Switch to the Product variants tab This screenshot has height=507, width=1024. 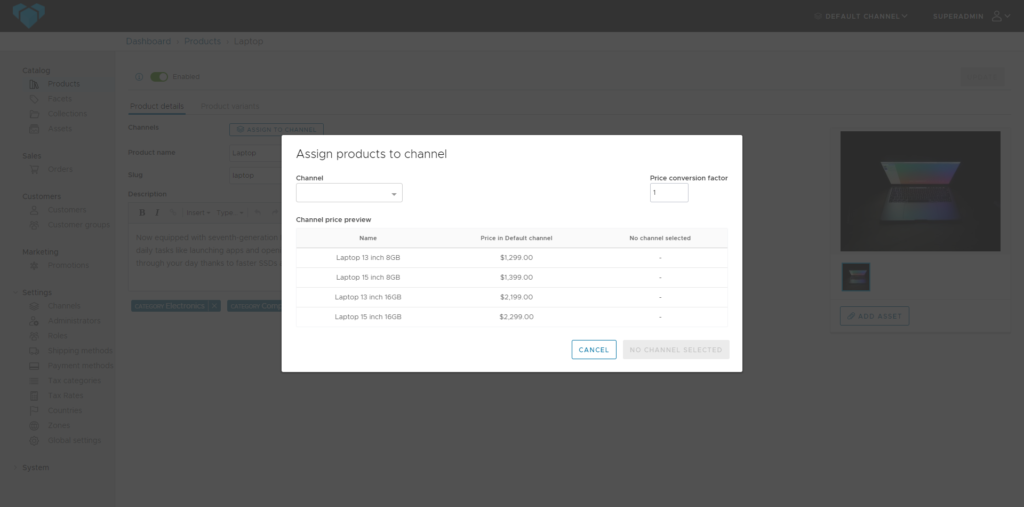click(230, 106)
